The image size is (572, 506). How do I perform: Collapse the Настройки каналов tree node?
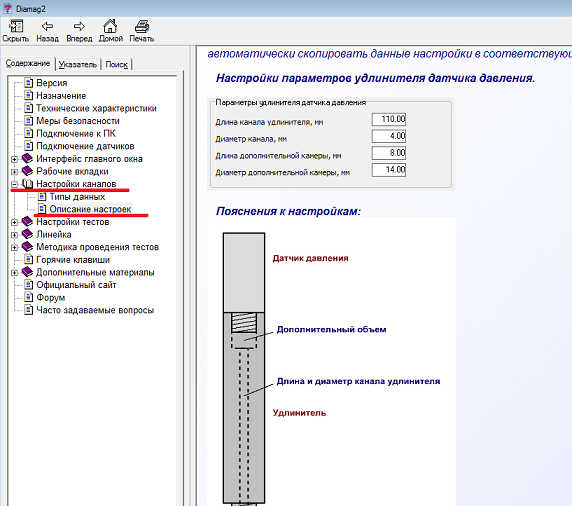pos(14,184)
